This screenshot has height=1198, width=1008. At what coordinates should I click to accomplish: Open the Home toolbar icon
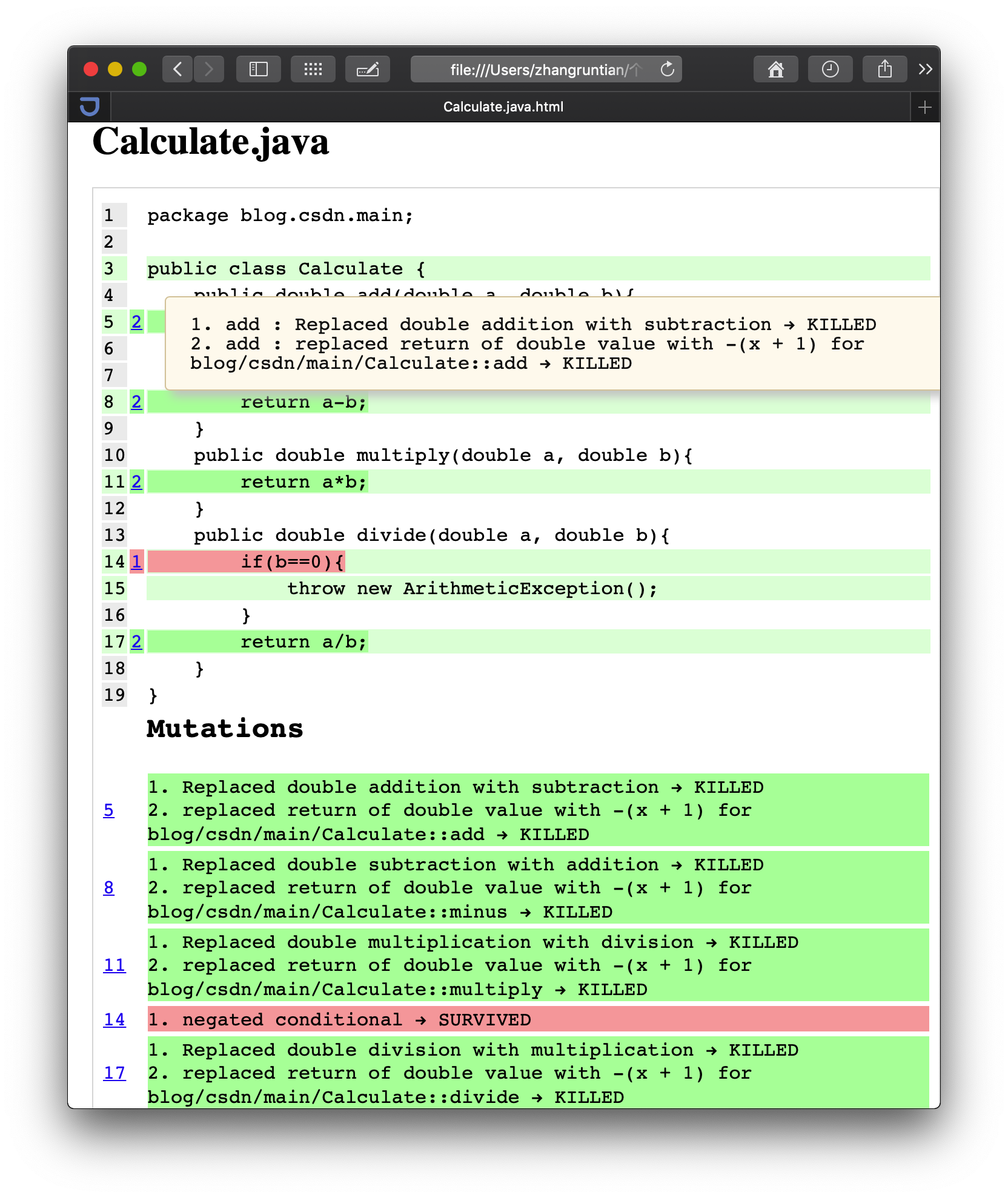(x=776, y=69)
